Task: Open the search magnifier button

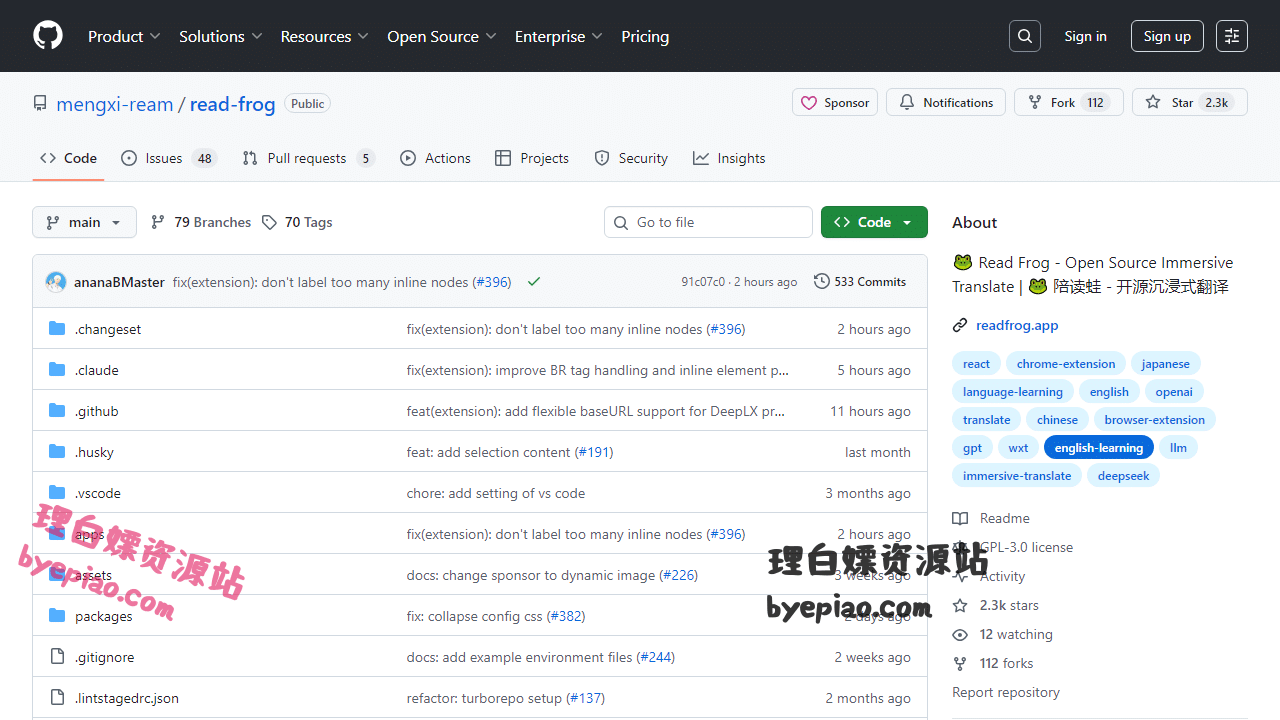Action: coord(1025,36)
